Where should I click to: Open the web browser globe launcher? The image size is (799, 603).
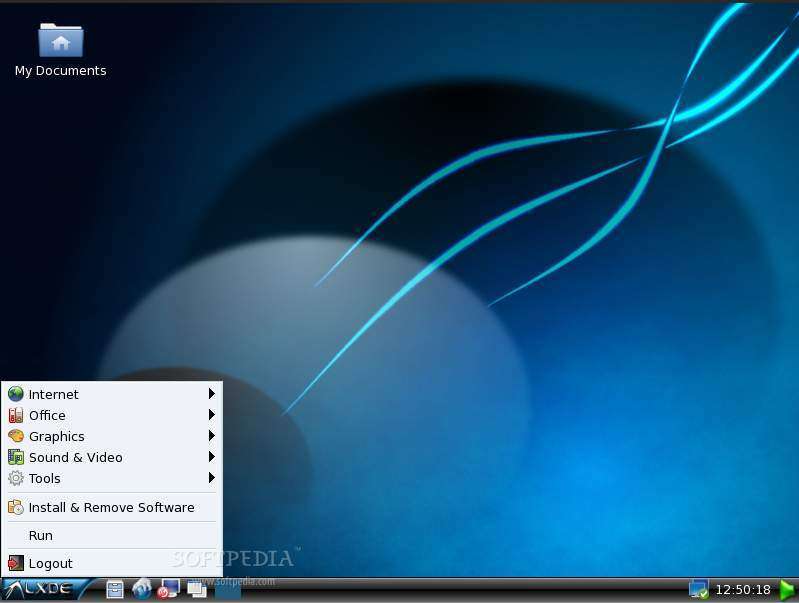pyautogui.click(x=142, y=589)
